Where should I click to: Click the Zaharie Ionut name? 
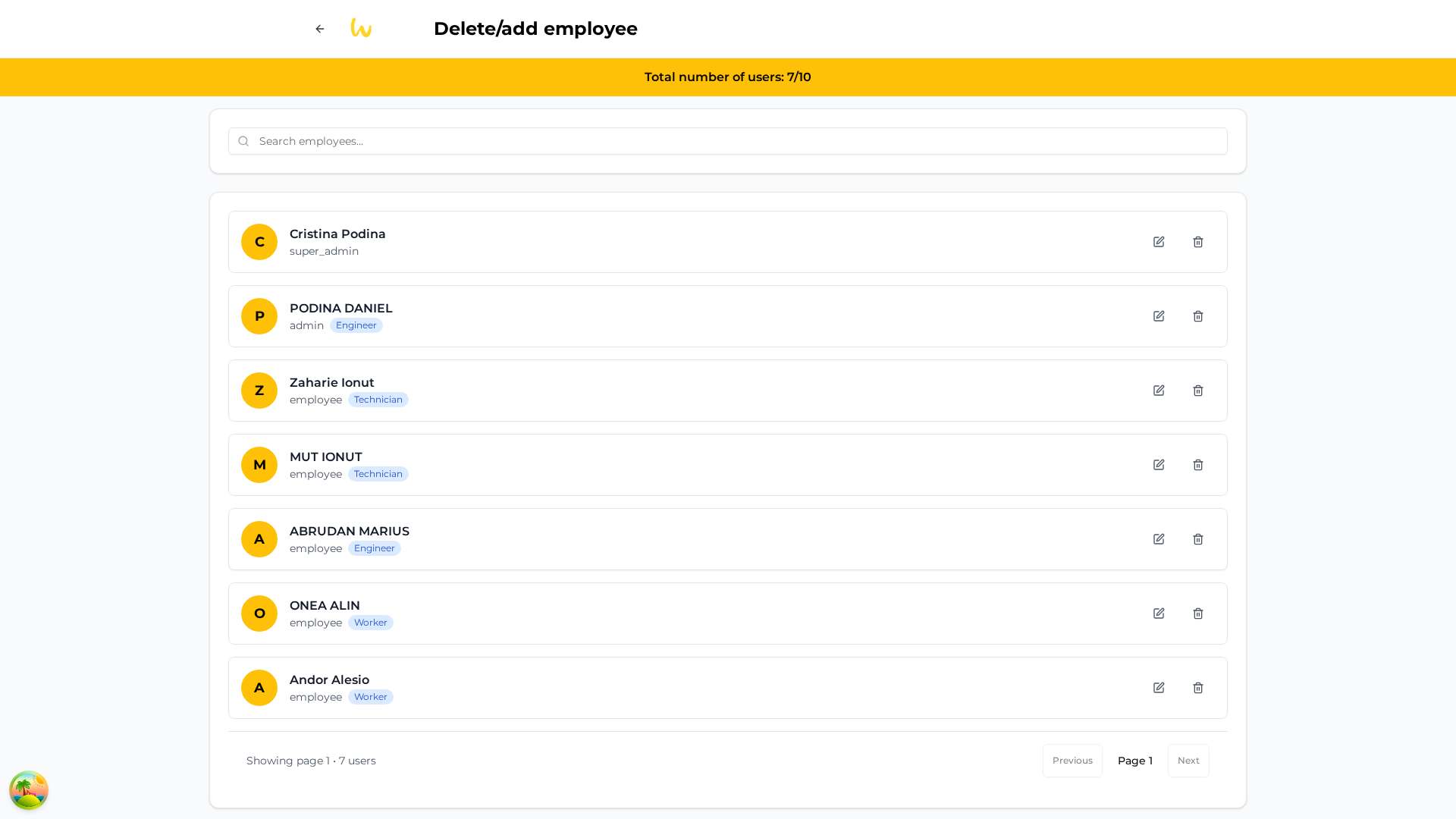point(332,383)
